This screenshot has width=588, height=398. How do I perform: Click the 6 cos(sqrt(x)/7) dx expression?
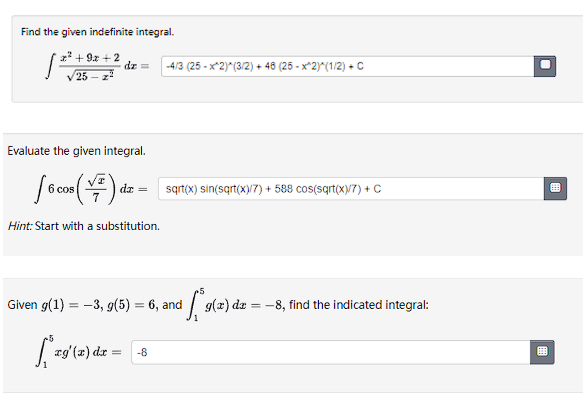click(x=91, y=189)
